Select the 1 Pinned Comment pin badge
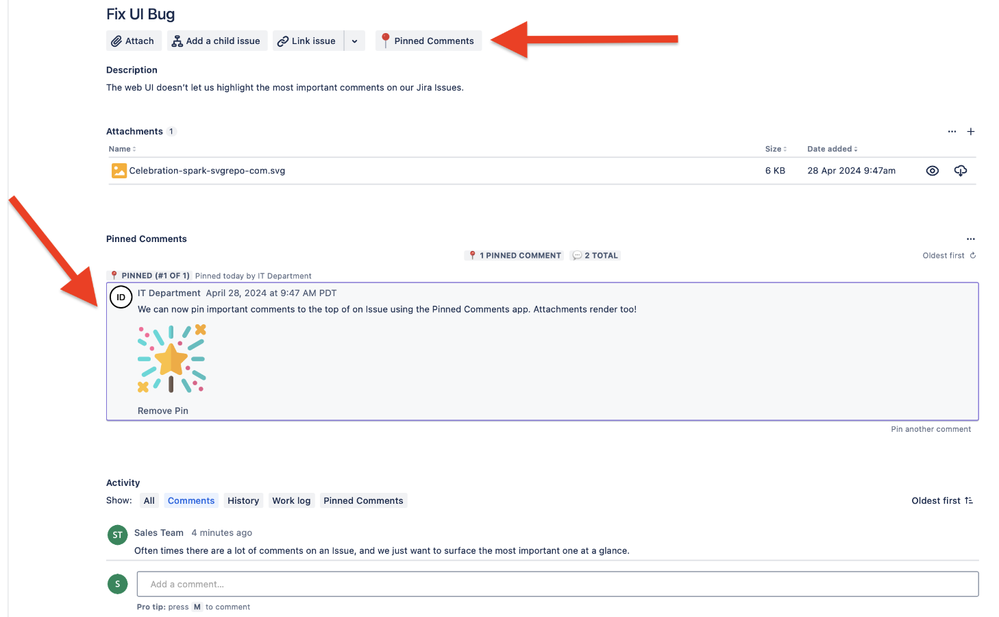Screen dimensions: 999x617 [514, 255]
